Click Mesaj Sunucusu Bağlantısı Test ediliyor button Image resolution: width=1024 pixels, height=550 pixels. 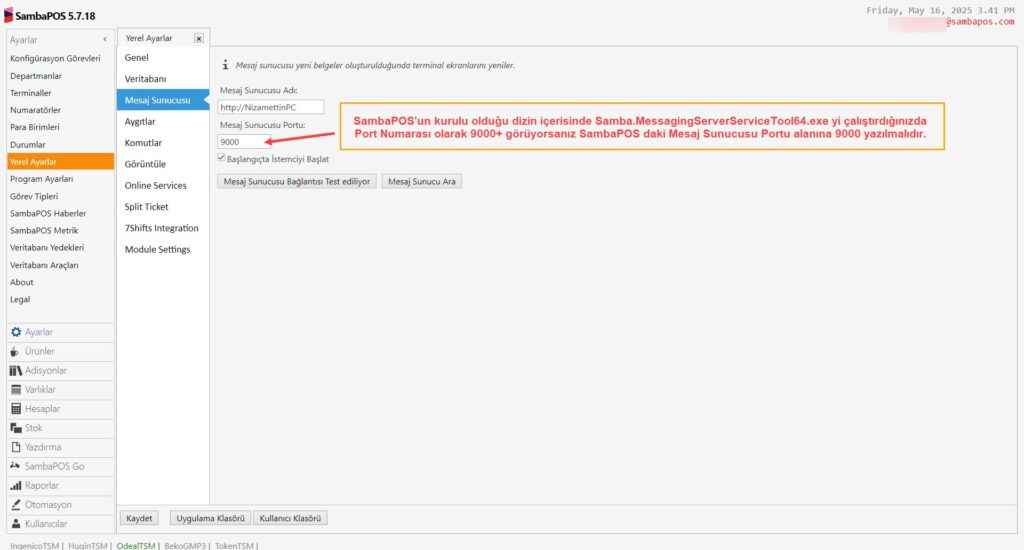[296, 182]
